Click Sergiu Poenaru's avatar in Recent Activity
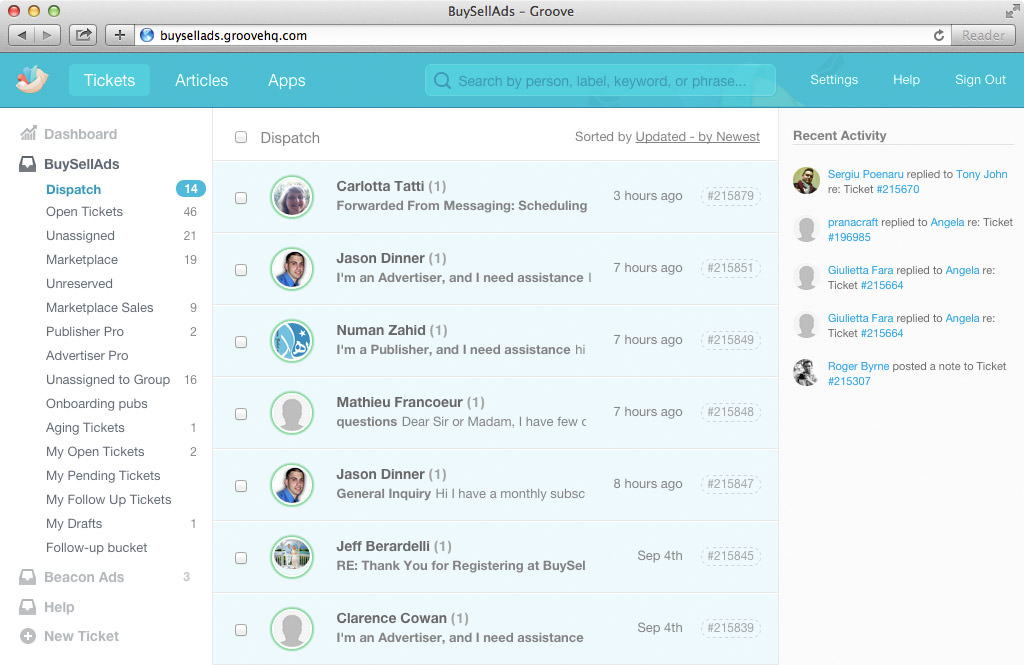 (x=807, y=180)
